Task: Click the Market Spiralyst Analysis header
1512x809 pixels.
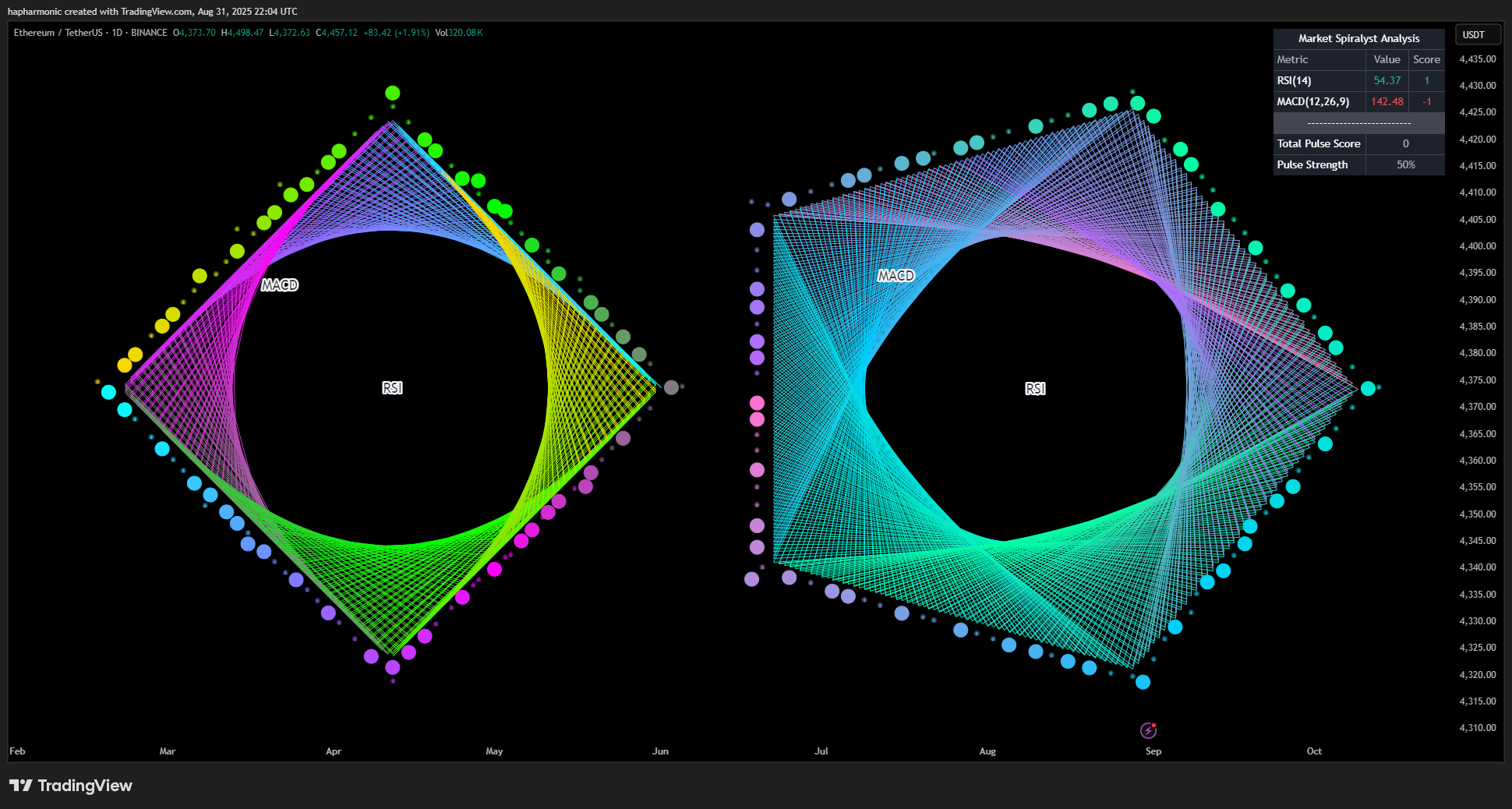Action: click(x=1358, y=38)
